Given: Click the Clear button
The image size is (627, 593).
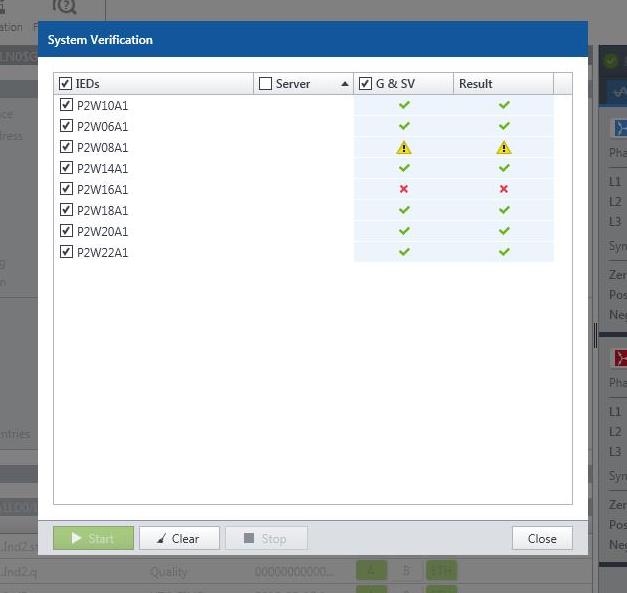Looking at the screenshot, I should click(179, 538).
